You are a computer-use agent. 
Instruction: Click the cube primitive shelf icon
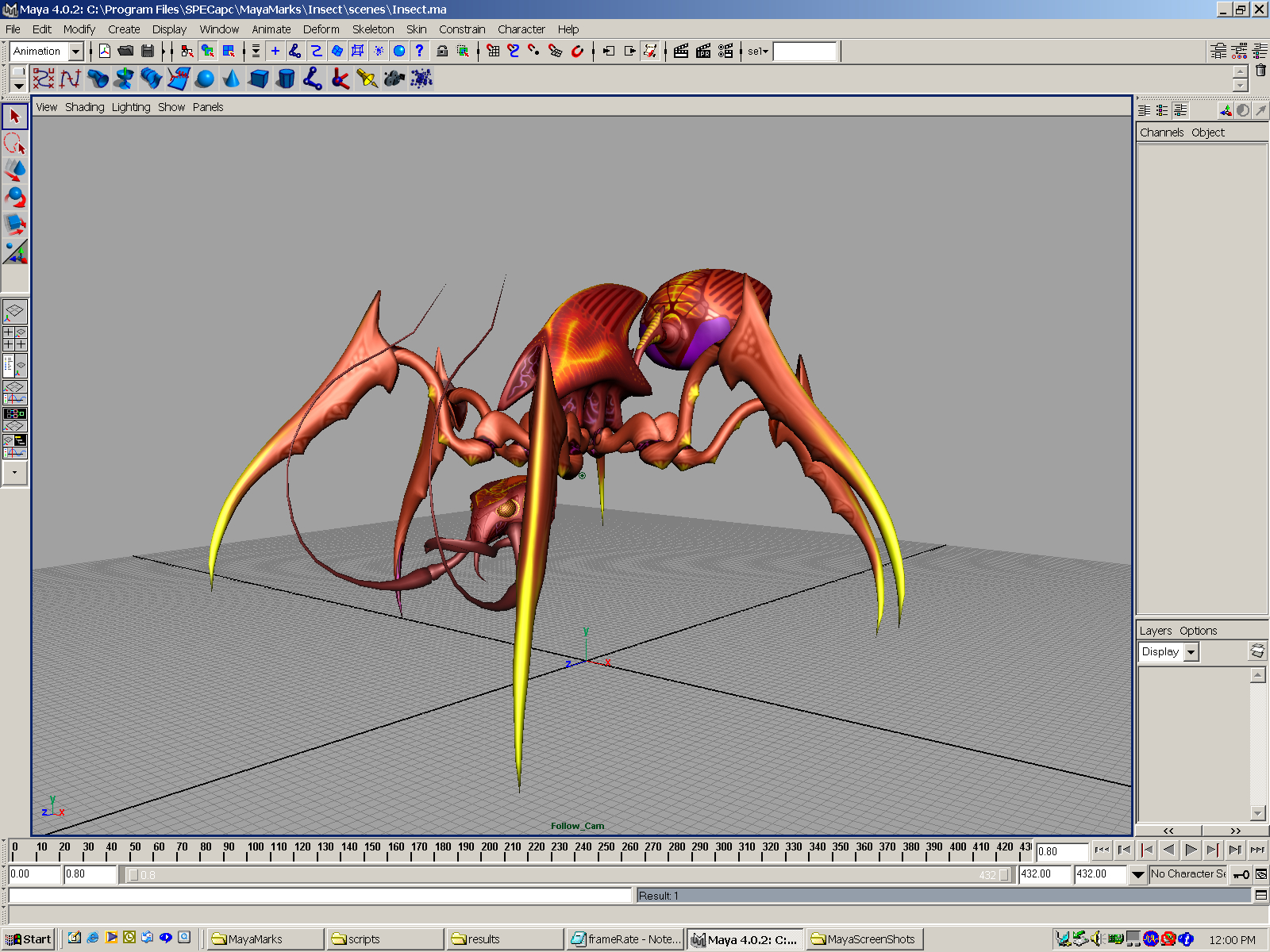[259, 79]
